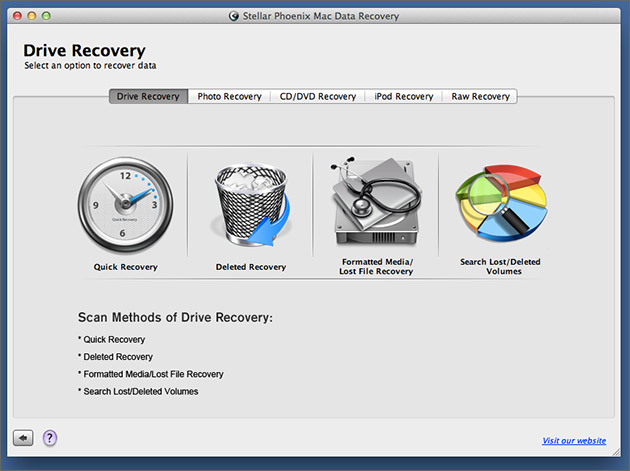Open the Visit our website link
Screen dimensions: 630x471
point(573,441)
